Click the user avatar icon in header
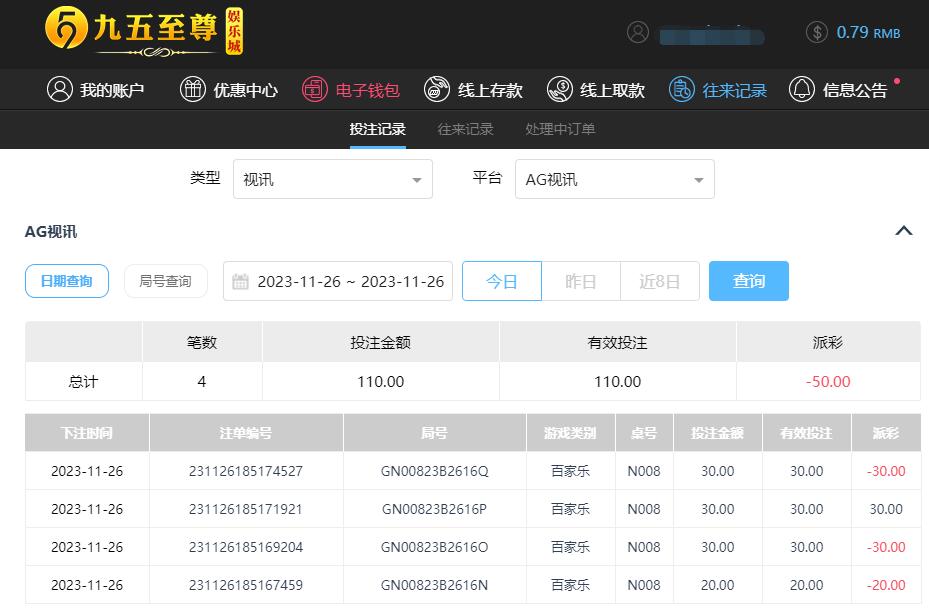The width and height of the screenshot is (929, 608). pos(638,32)
